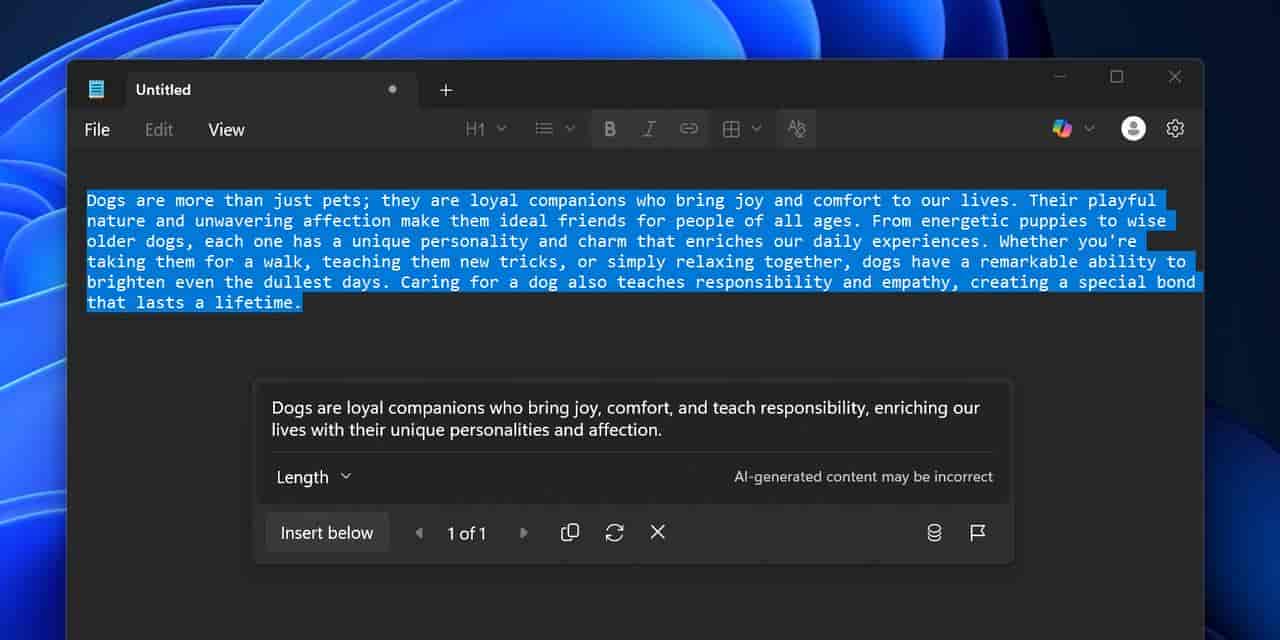Clear formatting with the Ab icon
Image resolution: width=1280 pixels, height=640 pixels.
796,129
